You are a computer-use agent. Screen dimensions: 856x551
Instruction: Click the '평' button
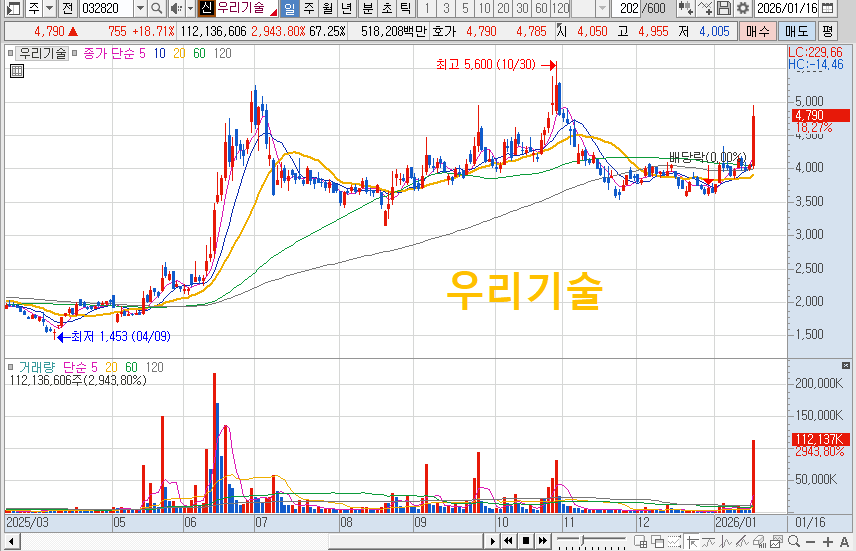coord(828,31)
